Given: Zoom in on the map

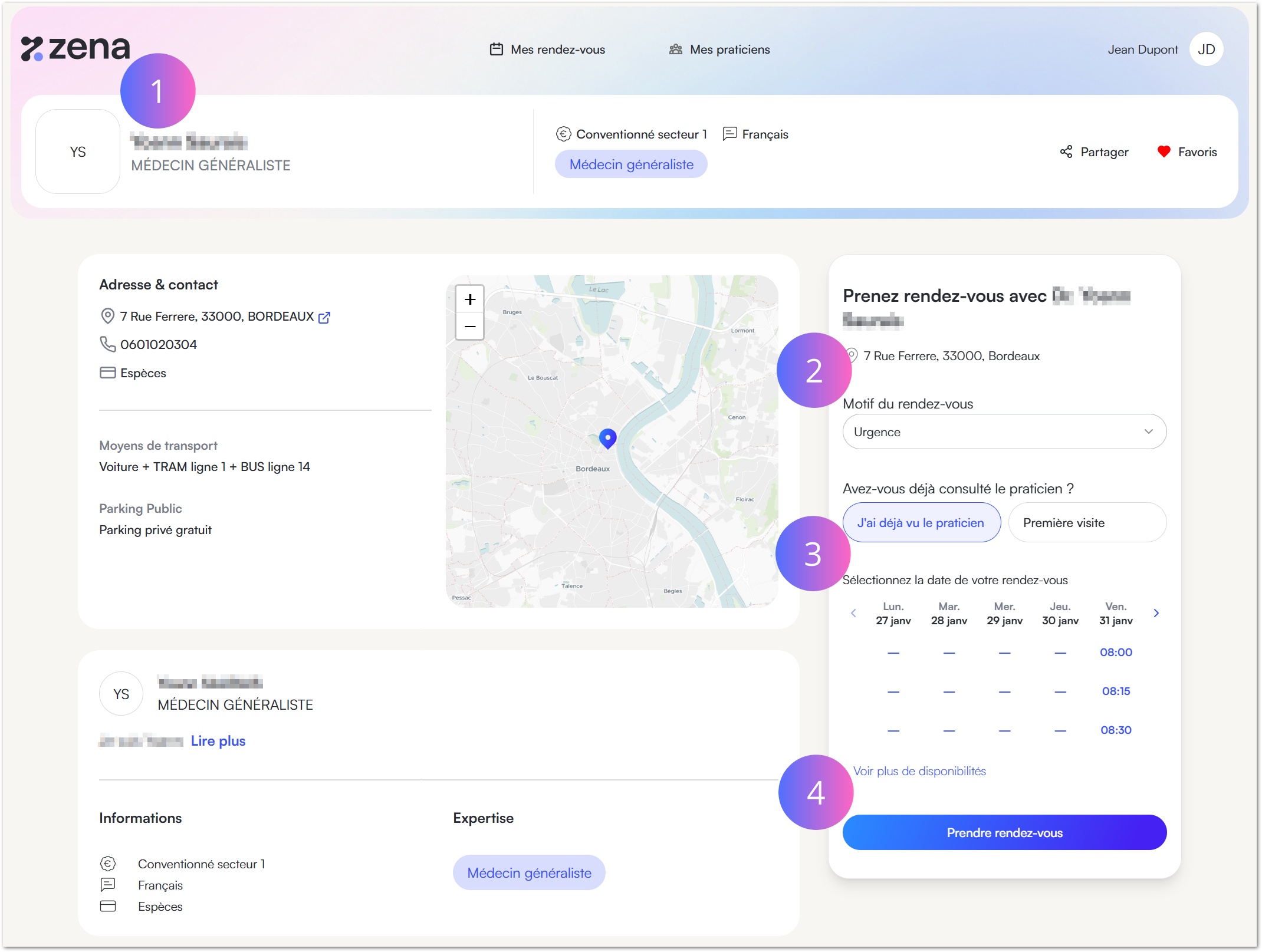Looking at the screenshot, I should point(470,299).
